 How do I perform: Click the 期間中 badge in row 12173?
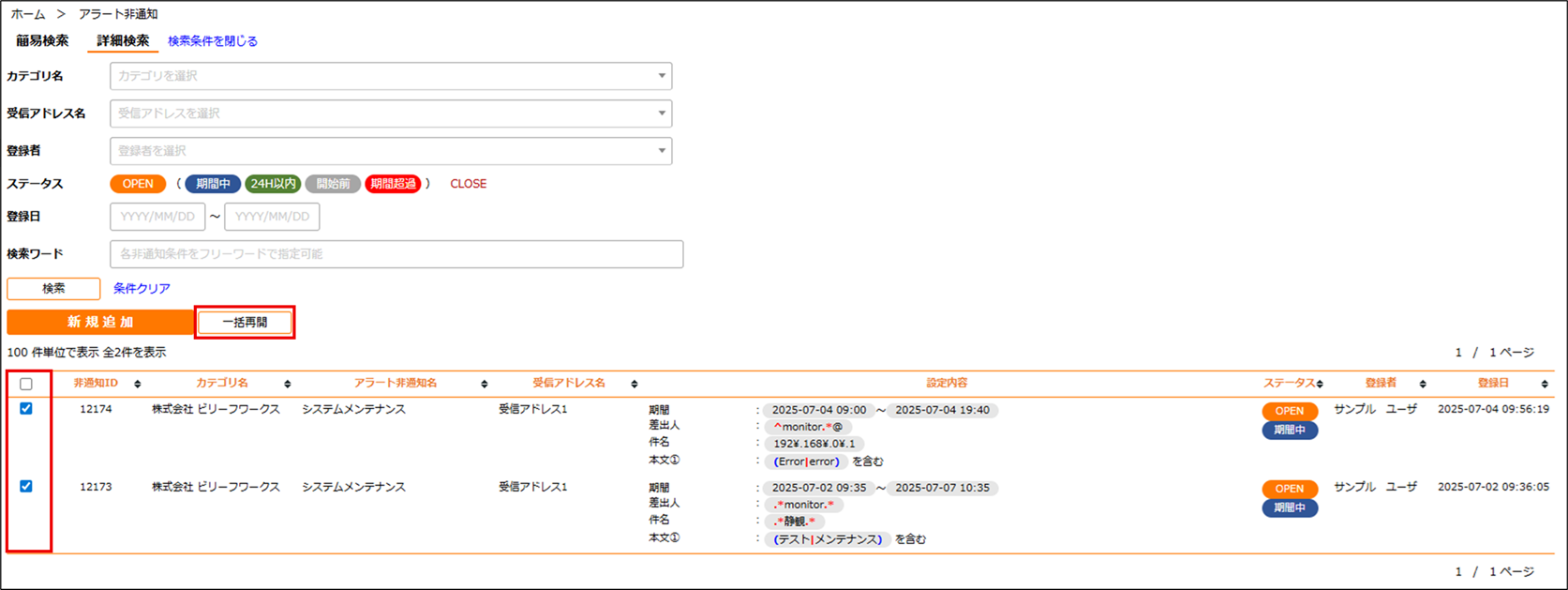[1290, 507]
